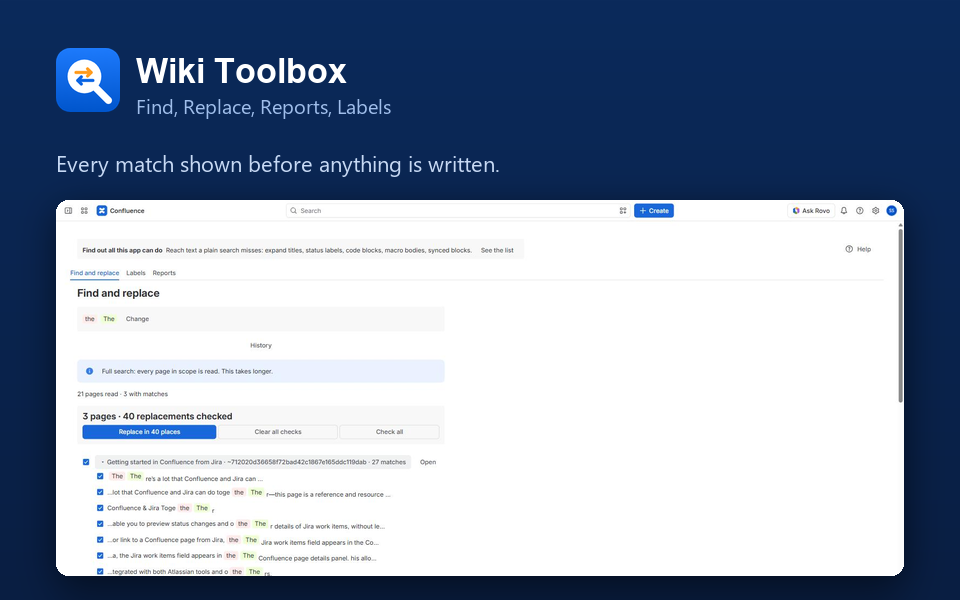
Task: Click Change next to the search terms
Action: coord(137,319)
